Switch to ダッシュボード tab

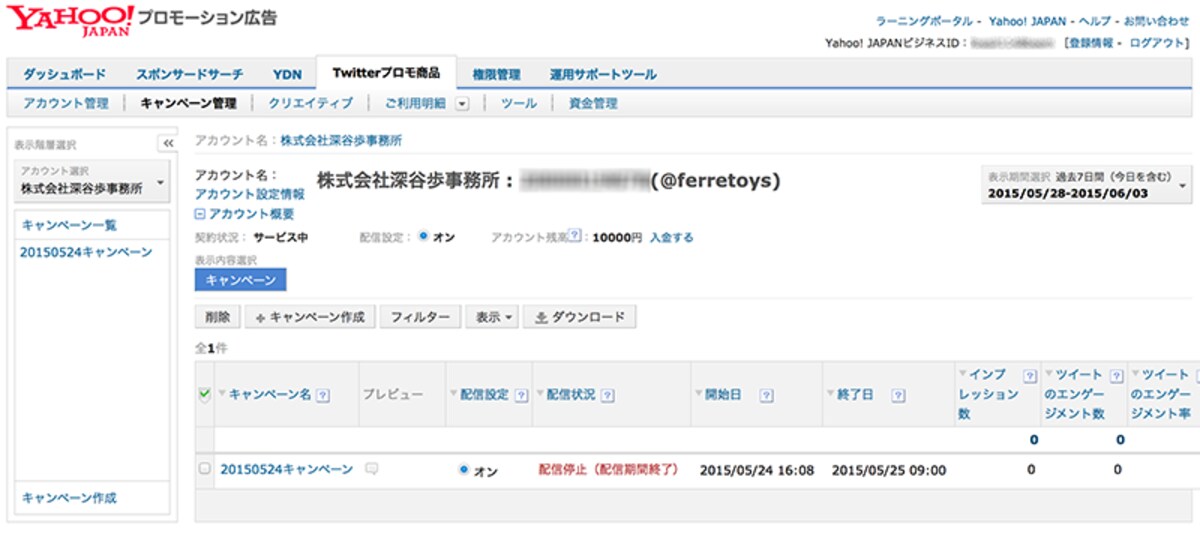pyautogui.click(x=64, y=75)
